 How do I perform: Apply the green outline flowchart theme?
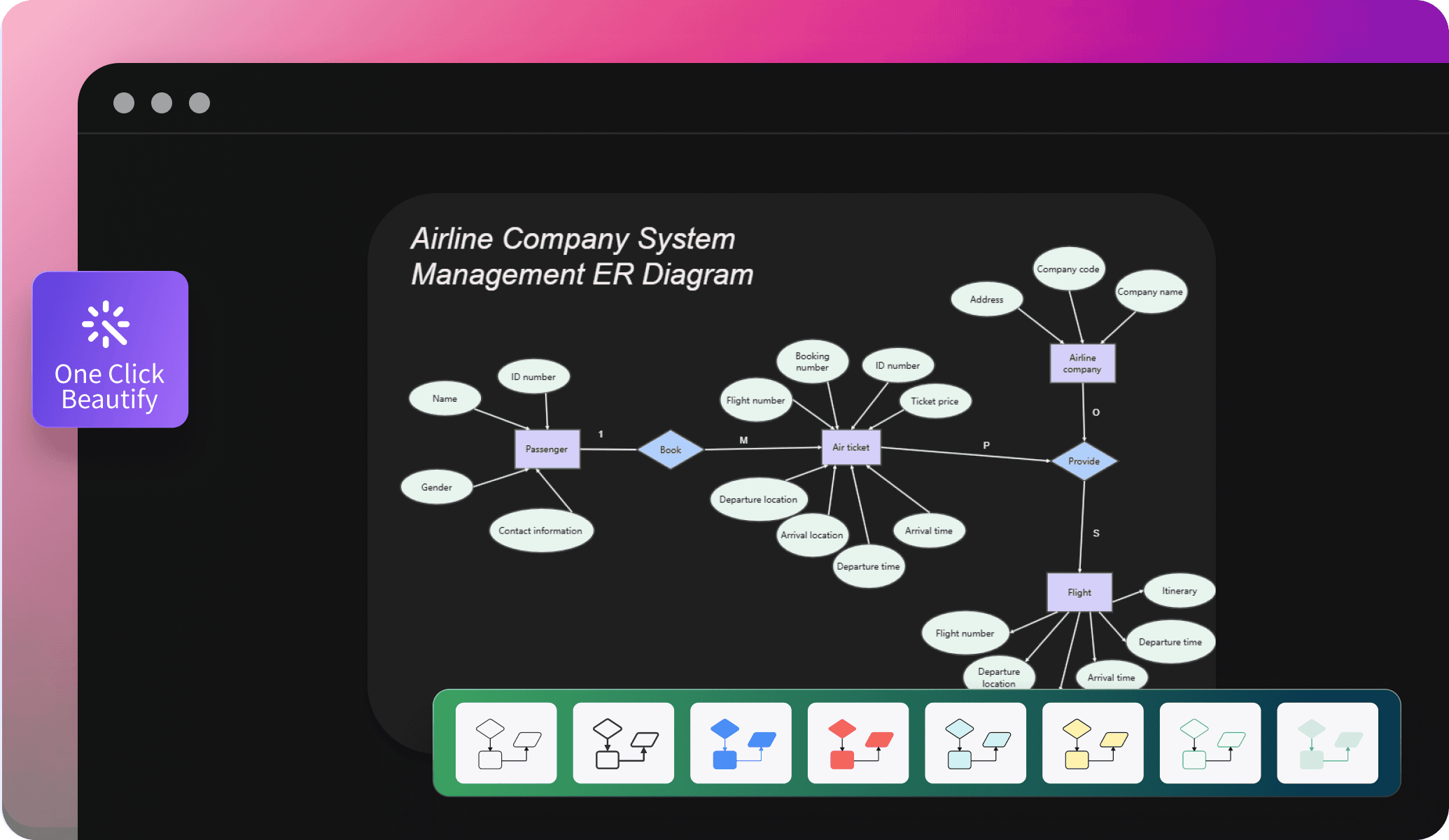(1210, 743)
